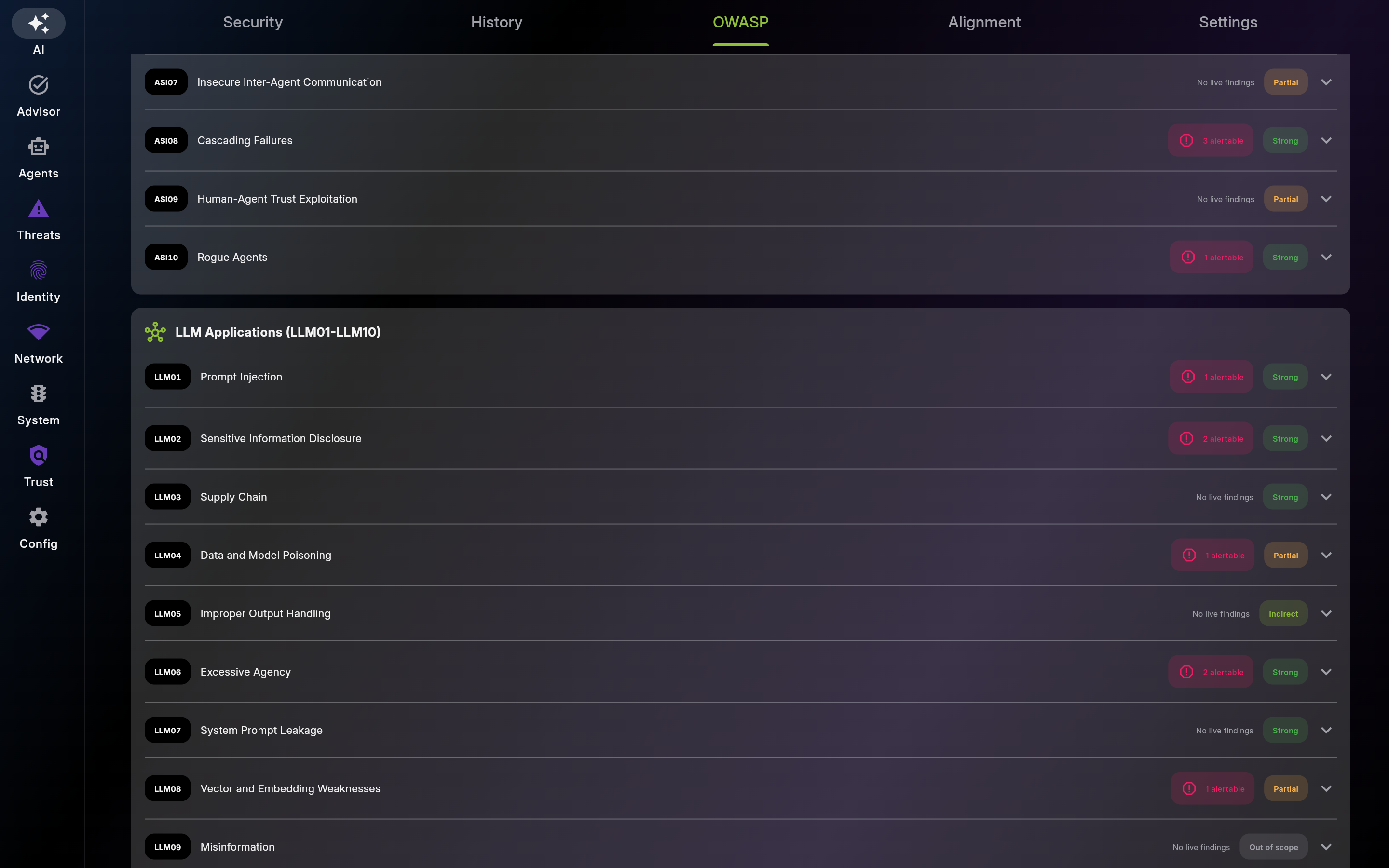Click alert icon in Rogue Agents row
Image resolution: width=1389 pixels, height=868 pixels.
point(1188,257)
